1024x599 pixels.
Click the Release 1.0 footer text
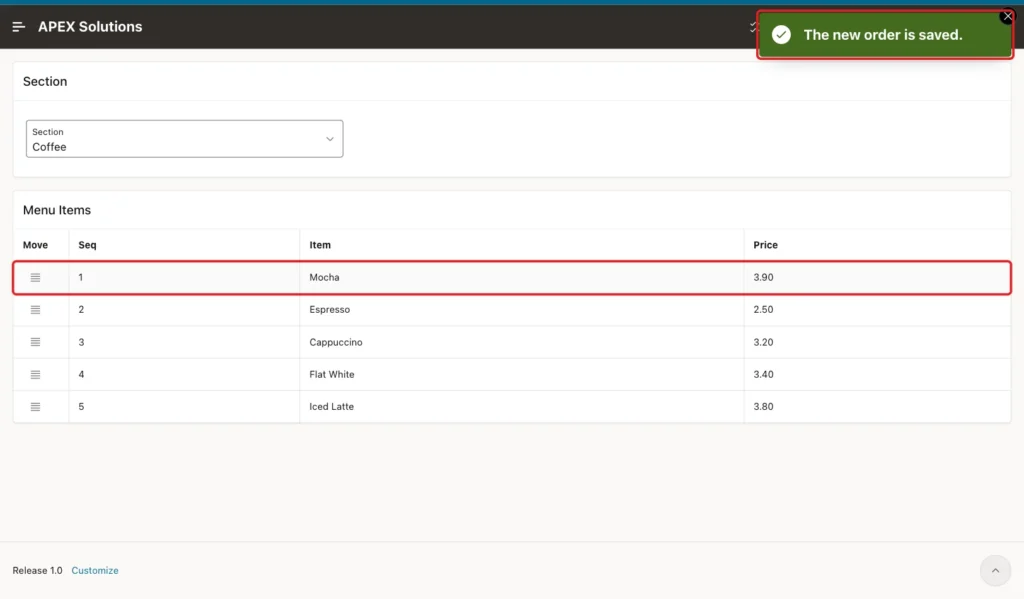pyautogui.click(x=37, y=570)
